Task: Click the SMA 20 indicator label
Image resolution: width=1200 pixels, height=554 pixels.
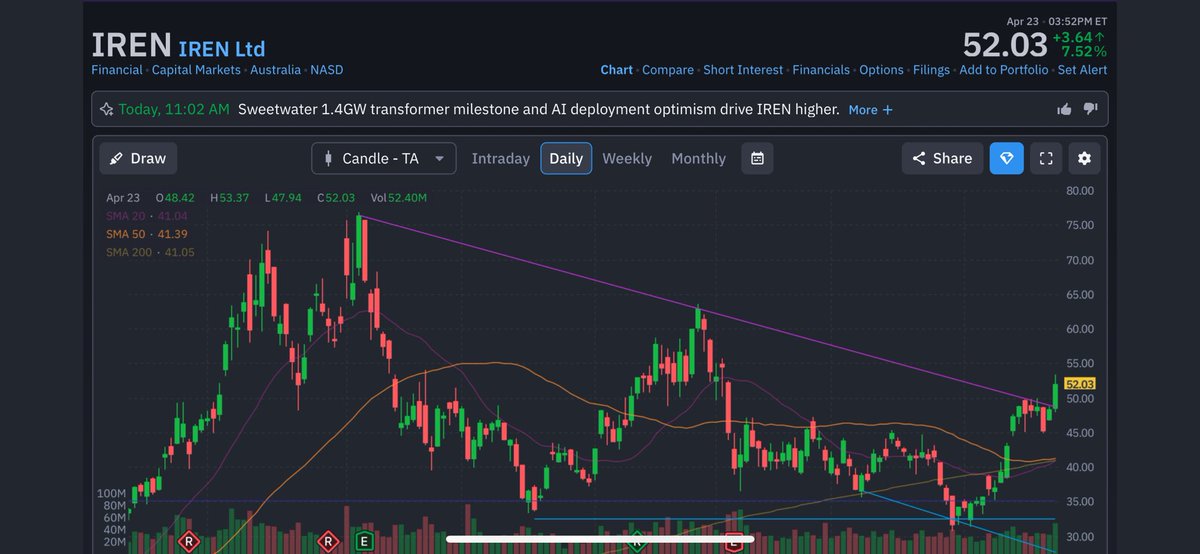Action: [x=147, y=216]
